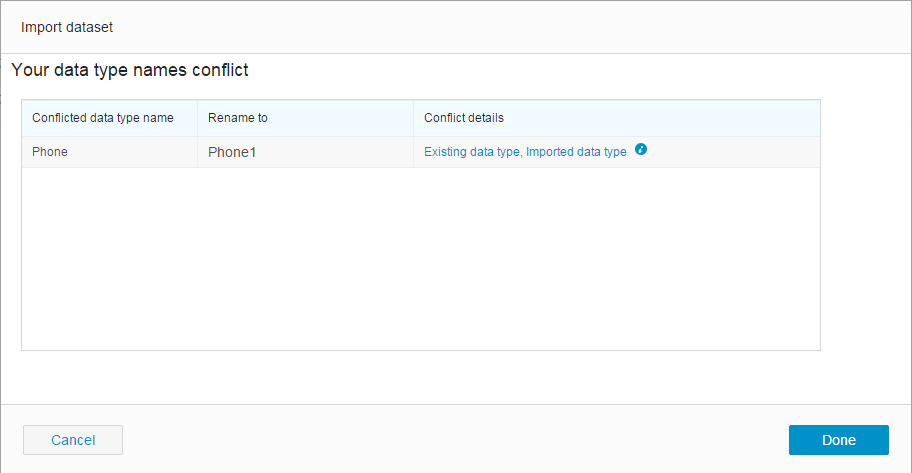This screenshot has height=473, width=912.
Task: Cancel the dataset import
Action: pos(73,440)
